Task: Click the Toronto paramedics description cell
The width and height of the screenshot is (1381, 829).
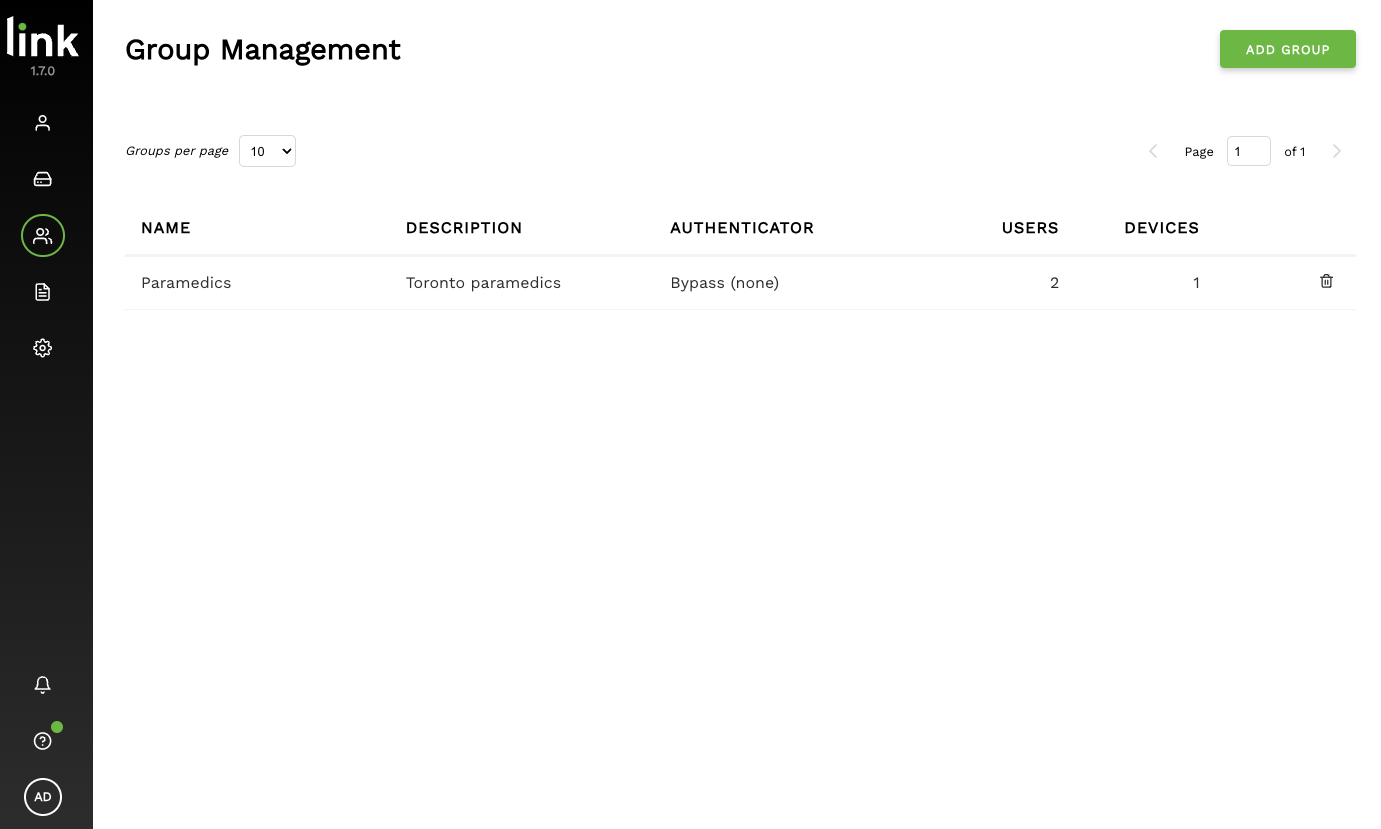Action: click(483, 283)
